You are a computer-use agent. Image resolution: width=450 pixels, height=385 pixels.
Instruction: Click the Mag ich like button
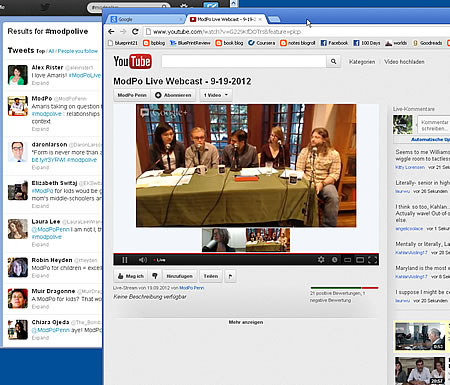tap(131, 276)
